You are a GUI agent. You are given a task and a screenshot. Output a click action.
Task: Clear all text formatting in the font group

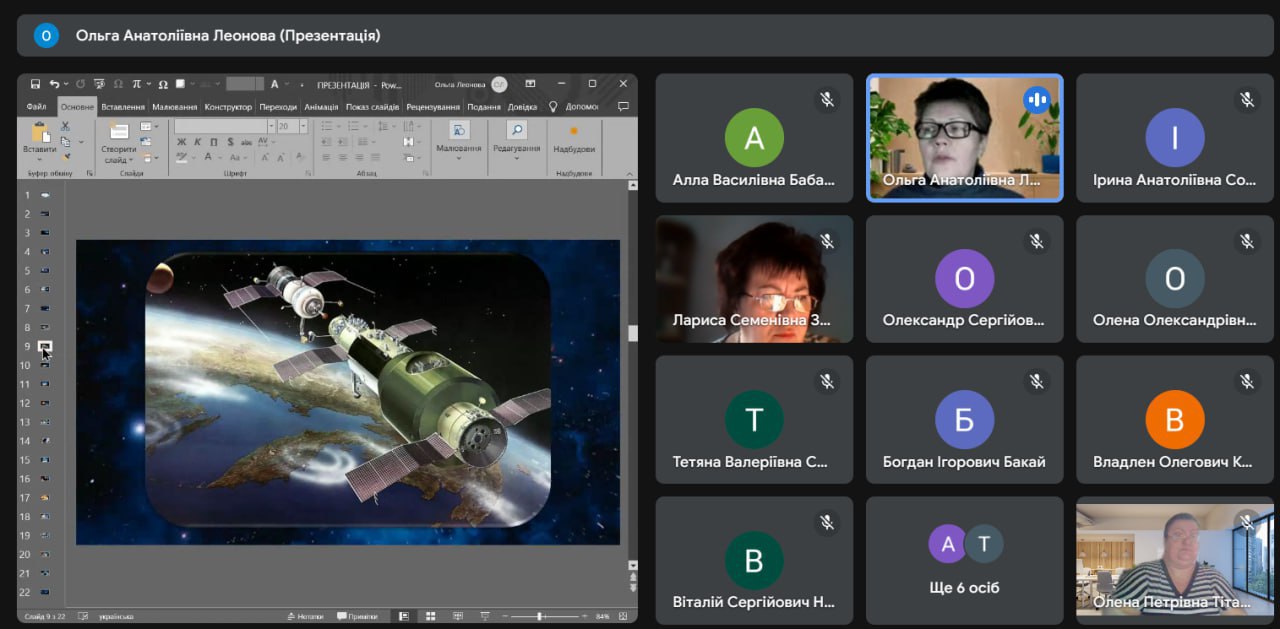[x=300, y=156]
